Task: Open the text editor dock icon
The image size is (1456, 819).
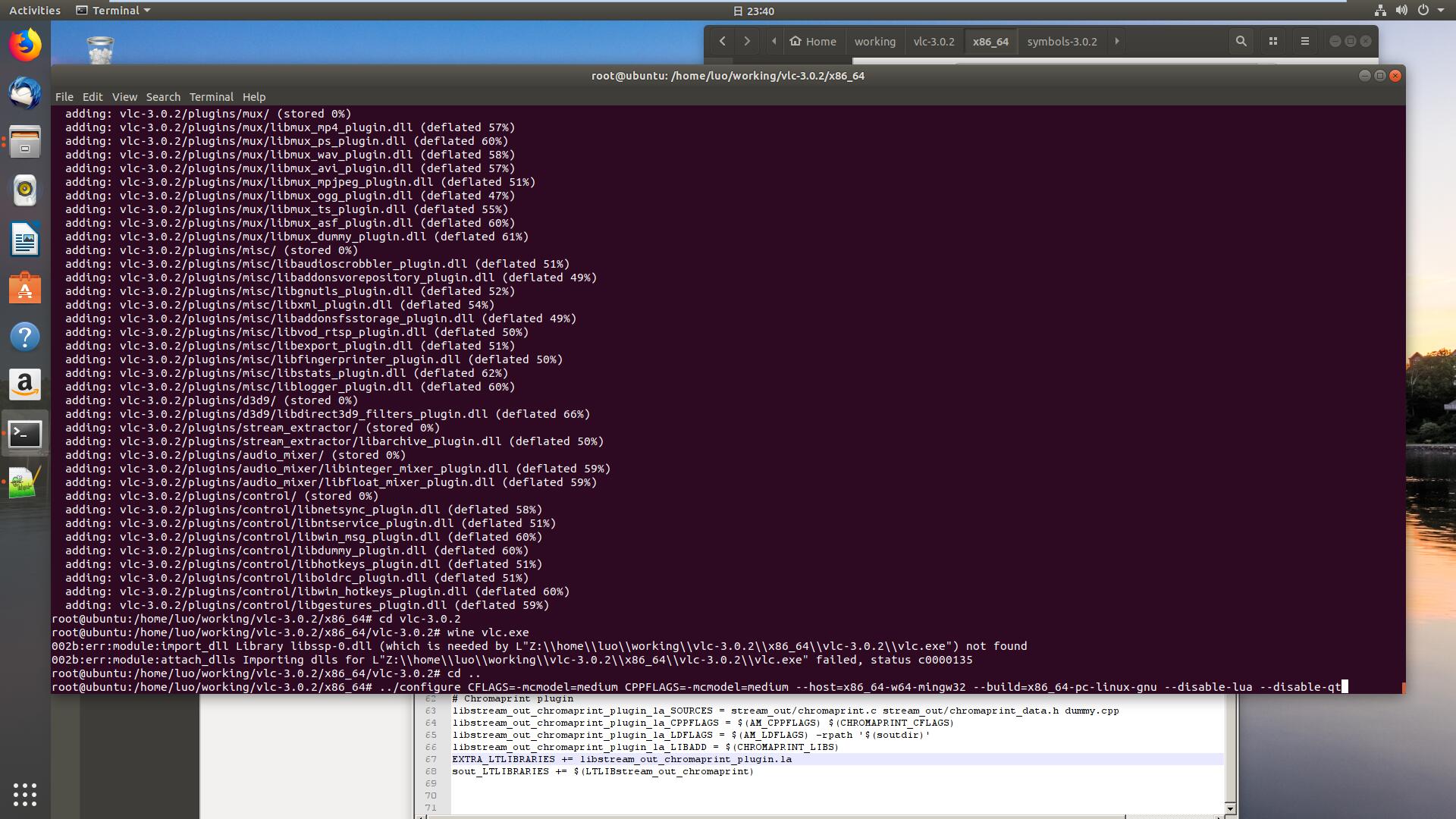Action: (25, 482)
